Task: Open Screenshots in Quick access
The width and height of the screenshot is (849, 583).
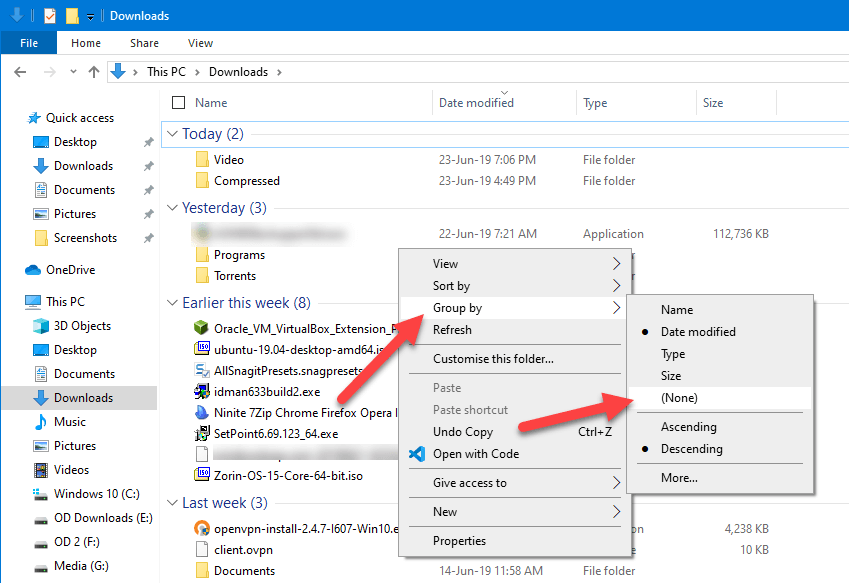Action: [85, 238]
